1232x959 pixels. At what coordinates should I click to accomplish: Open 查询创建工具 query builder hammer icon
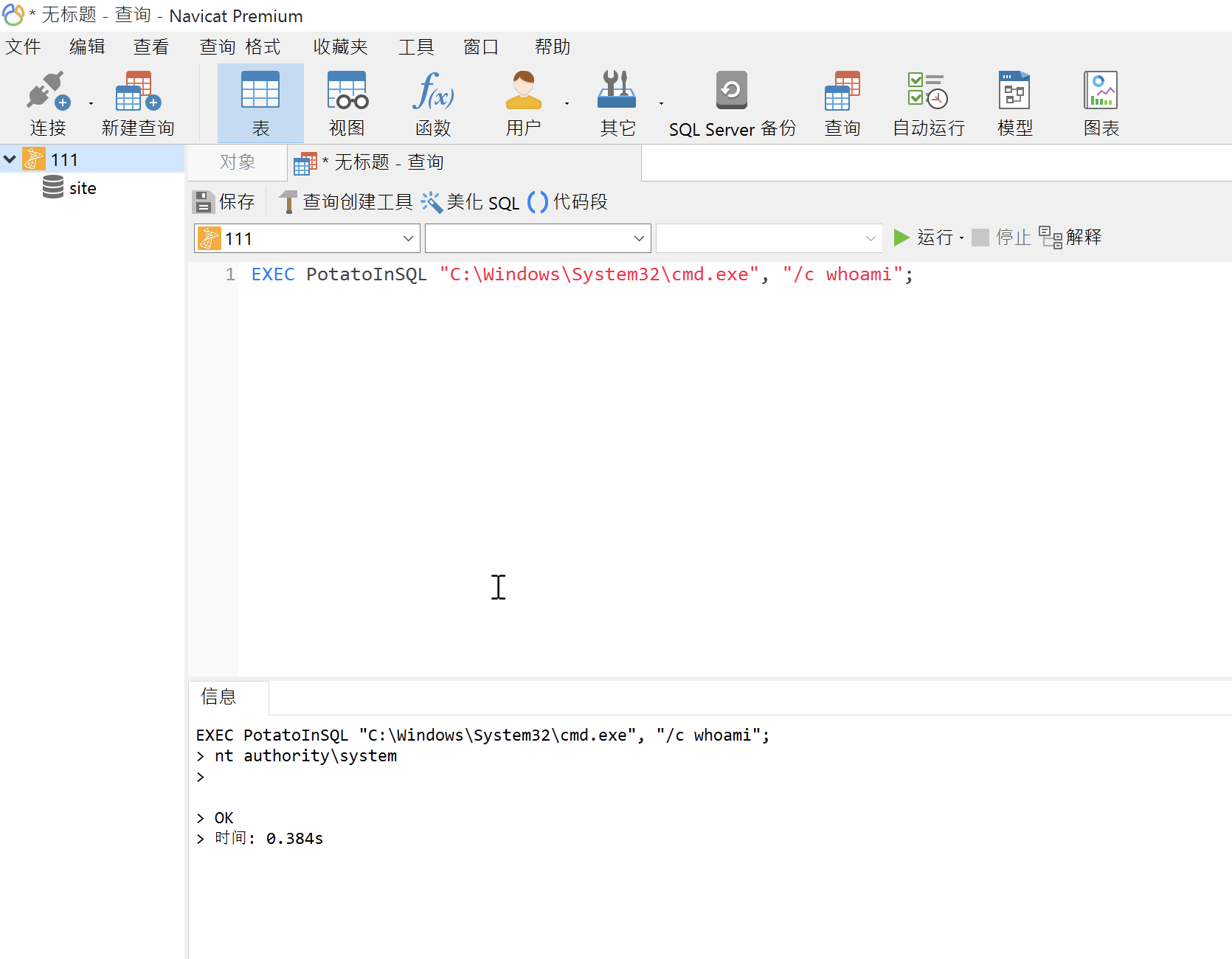coord(288,201)
